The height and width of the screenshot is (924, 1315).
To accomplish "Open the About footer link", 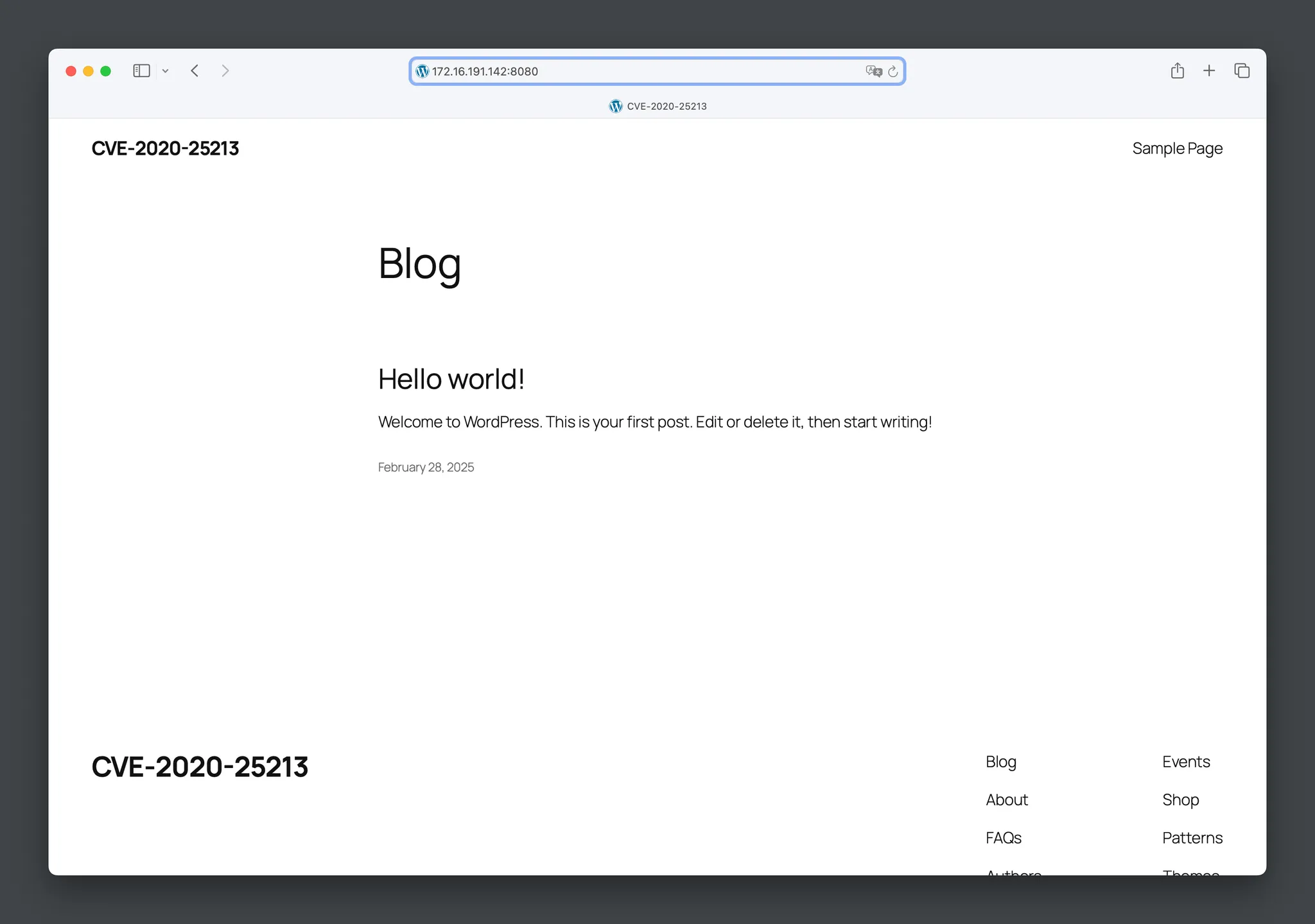I will (1006, 800).
